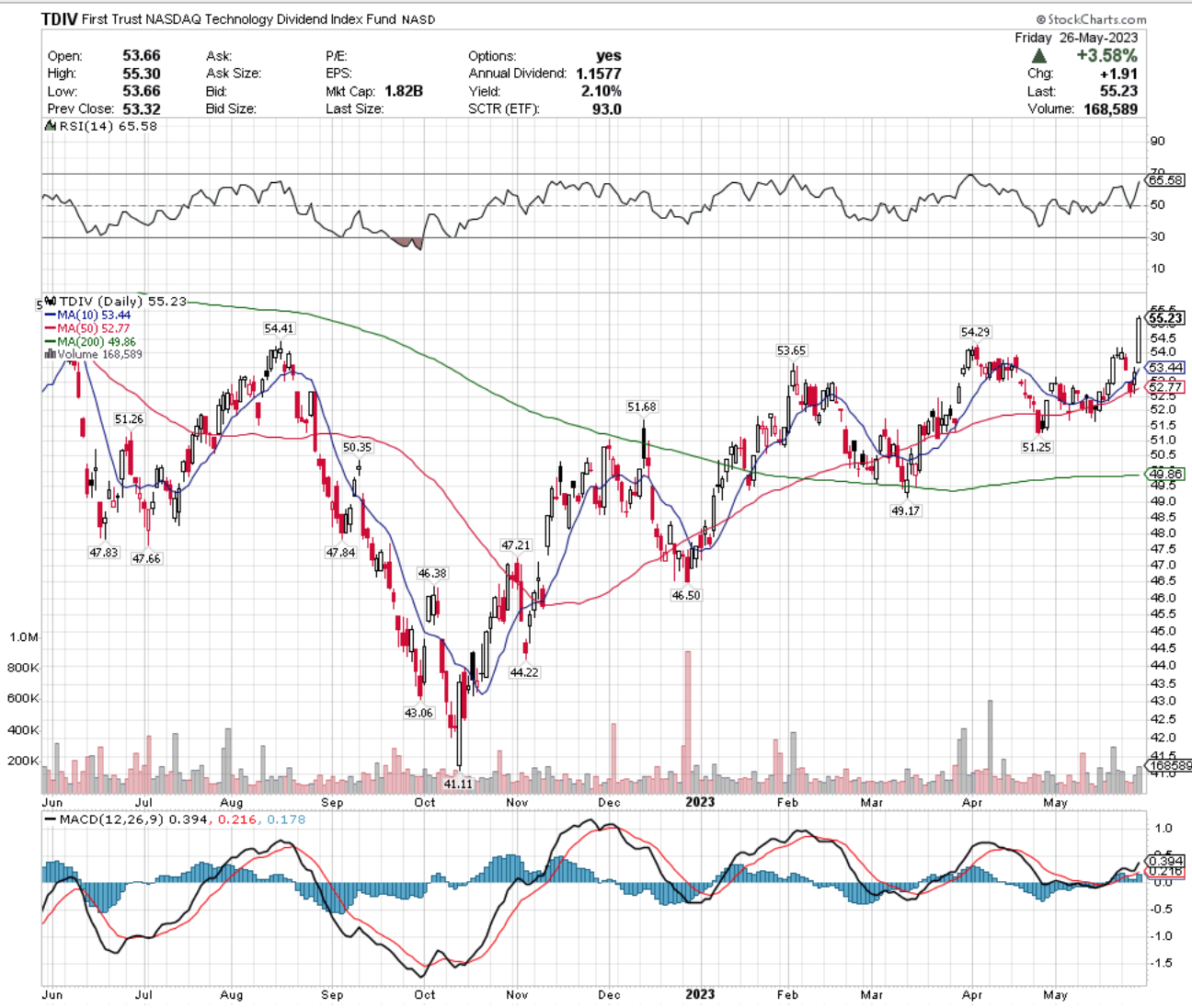Click the StockCharts.com copyright logo
The image size is (1192, 1008).
point(1091,19)
